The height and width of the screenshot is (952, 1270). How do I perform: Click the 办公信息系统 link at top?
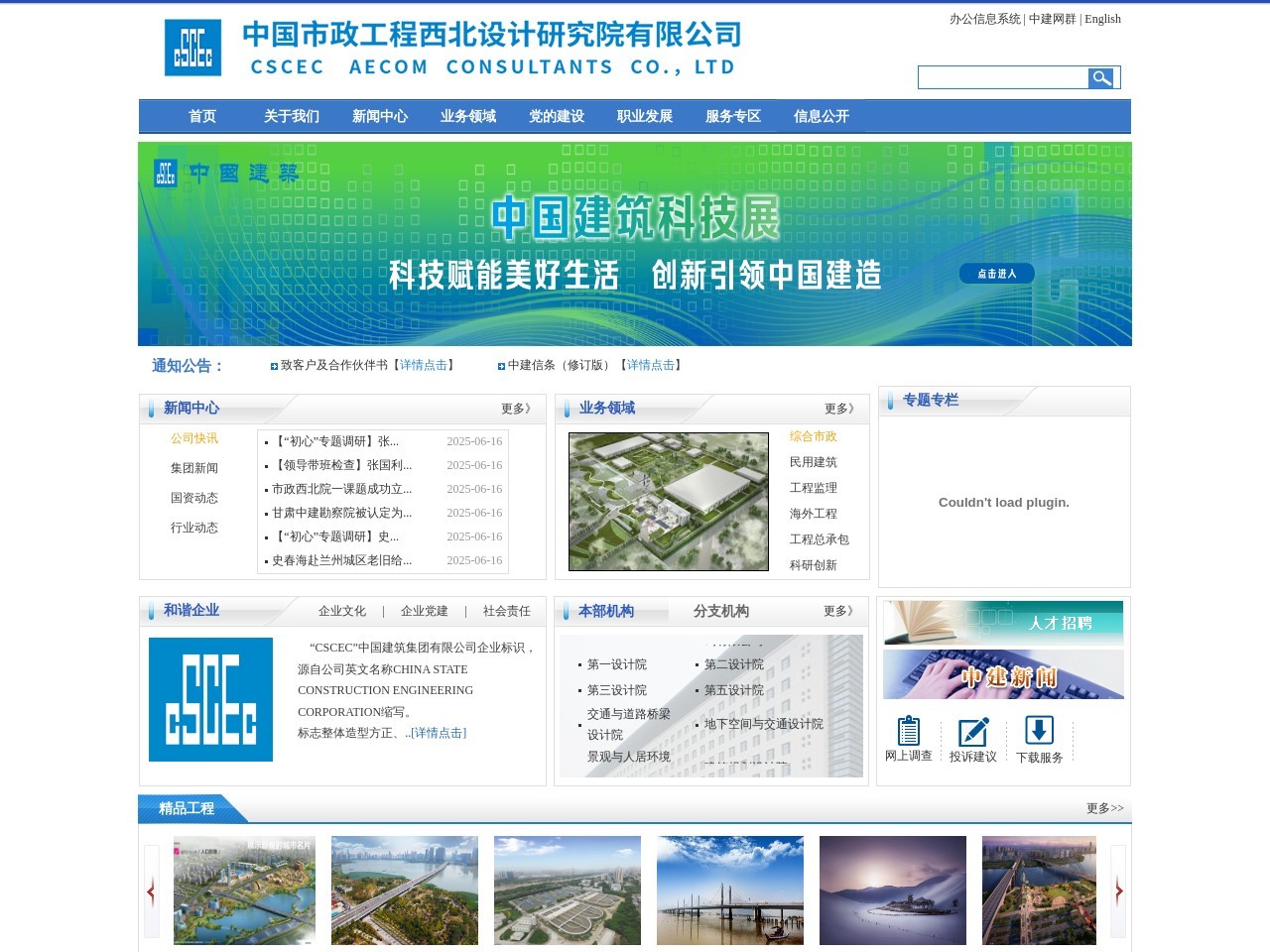tap(985, 19)
